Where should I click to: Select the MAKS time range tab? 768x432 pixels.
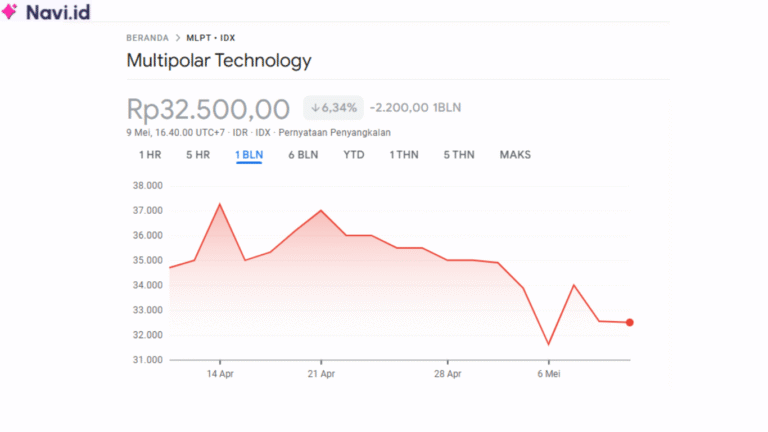[x=515, y=155]
